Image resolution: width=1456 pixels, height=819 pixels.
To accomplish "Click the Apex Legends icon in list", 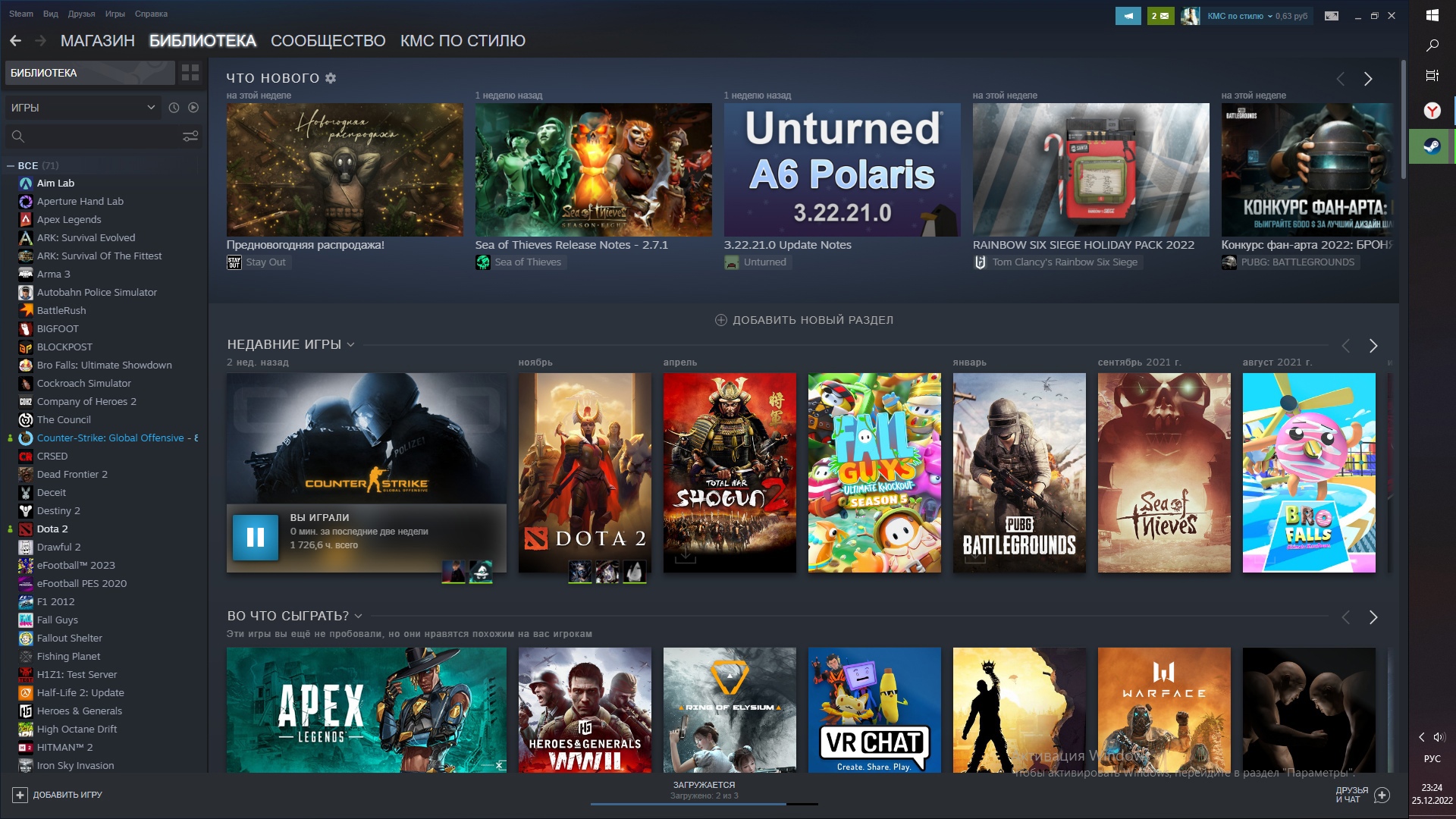I will click(x=26, y=220).
